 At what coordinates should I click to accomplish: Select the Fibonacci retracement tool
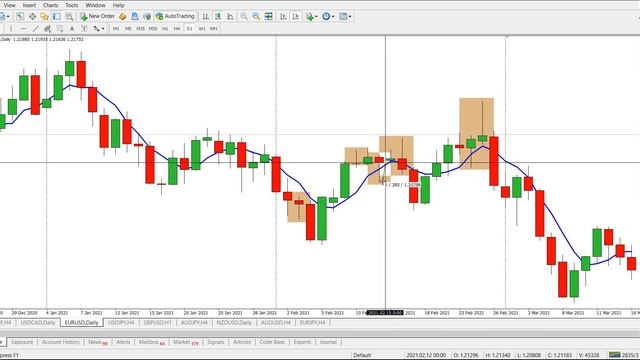click(60, 29)
